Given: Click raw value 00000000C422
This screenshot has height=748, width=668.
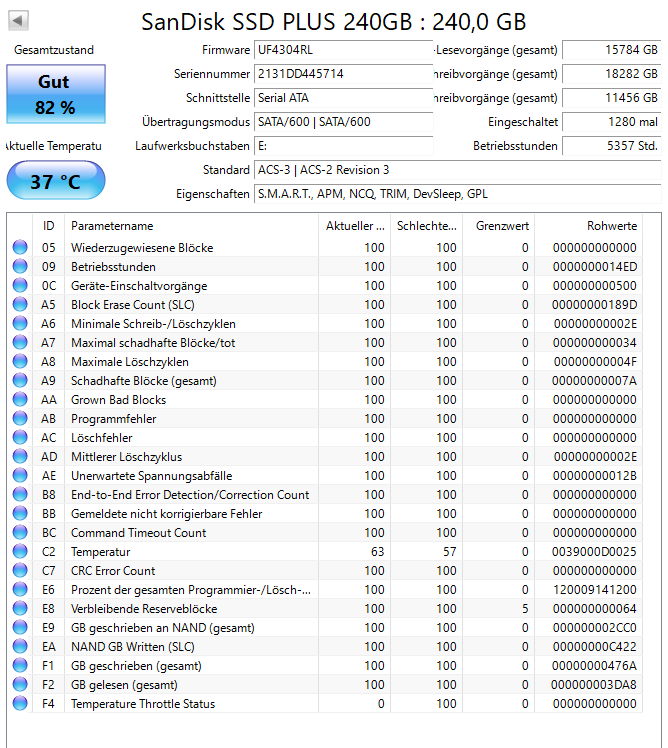Looking at the screenshot, I should pyautogui.click(x=595, y=646).
